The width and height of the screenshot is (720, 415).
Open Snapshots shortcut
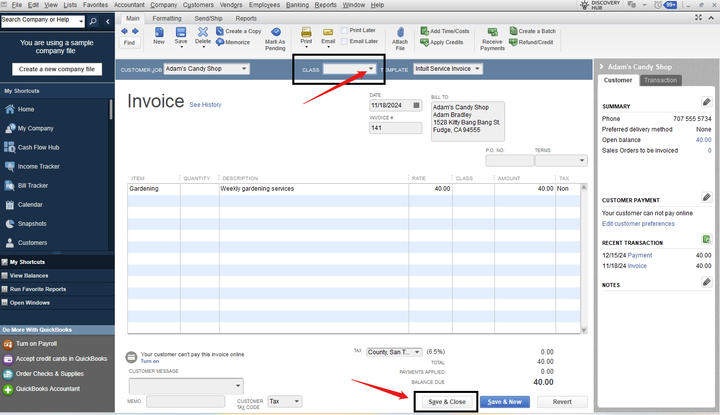[x=32, y=224]
